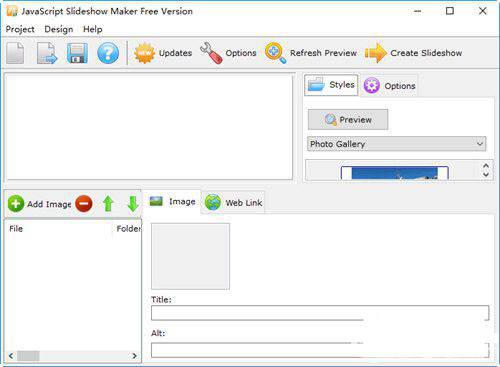Select the Web Link tab
500x367 pixels.
(234, 202)
